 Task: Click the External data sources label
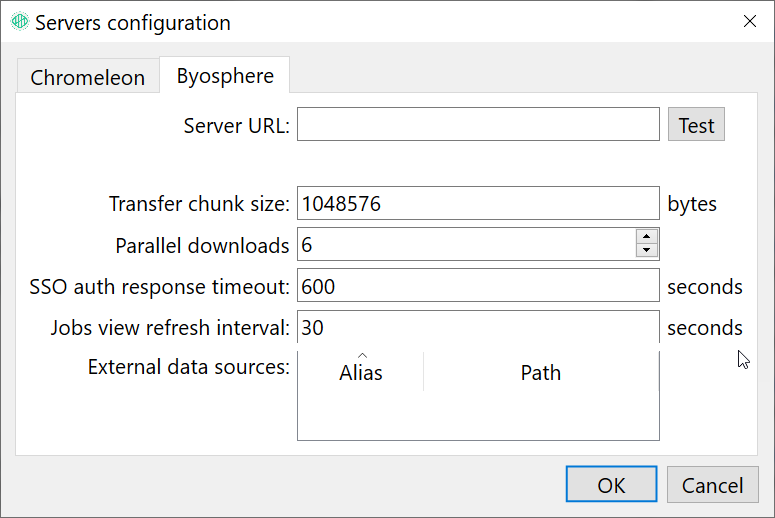(189, 367)
